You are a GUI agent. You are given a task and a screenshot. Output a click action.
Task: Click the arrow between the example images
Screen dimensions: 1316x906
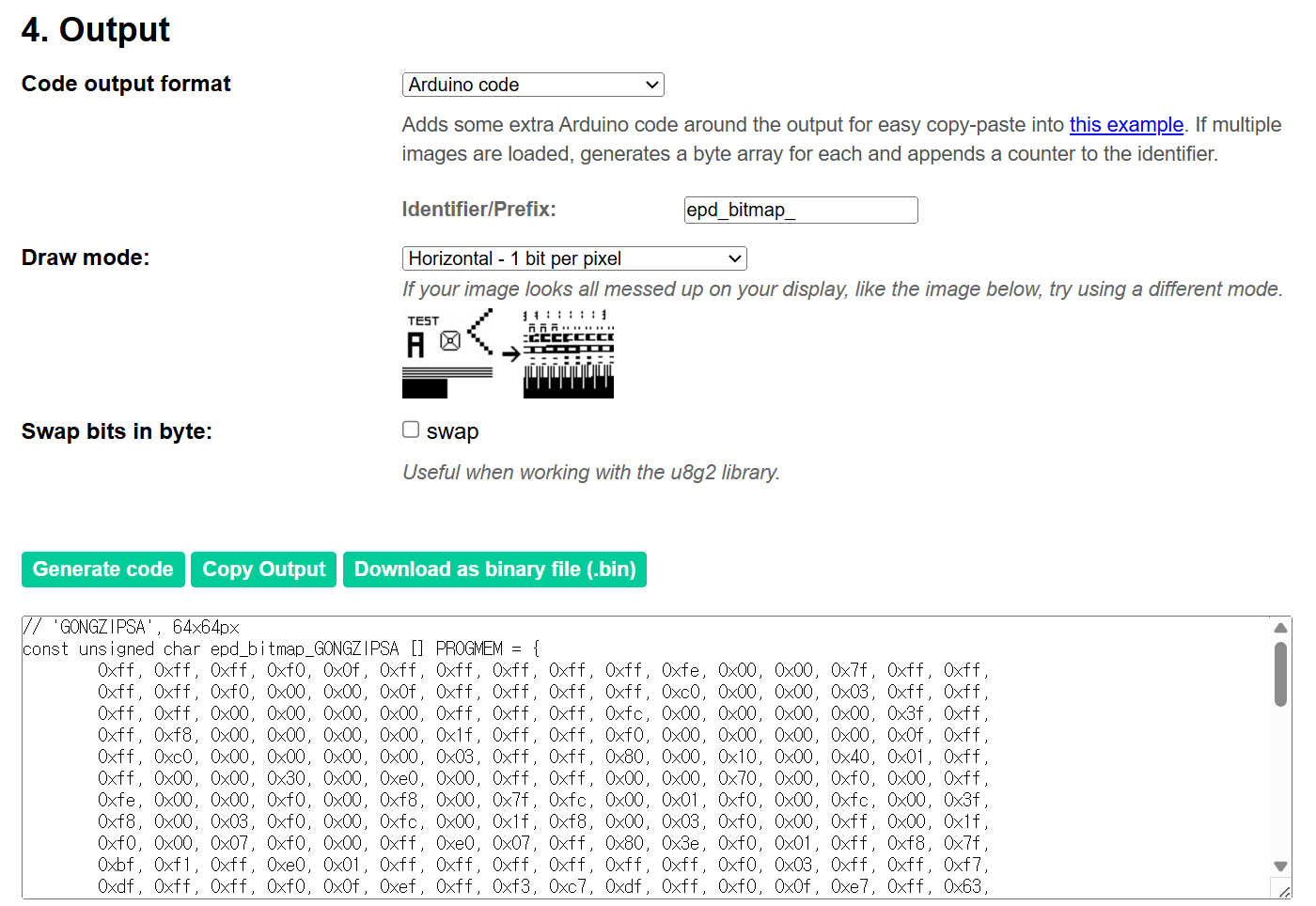510,354
